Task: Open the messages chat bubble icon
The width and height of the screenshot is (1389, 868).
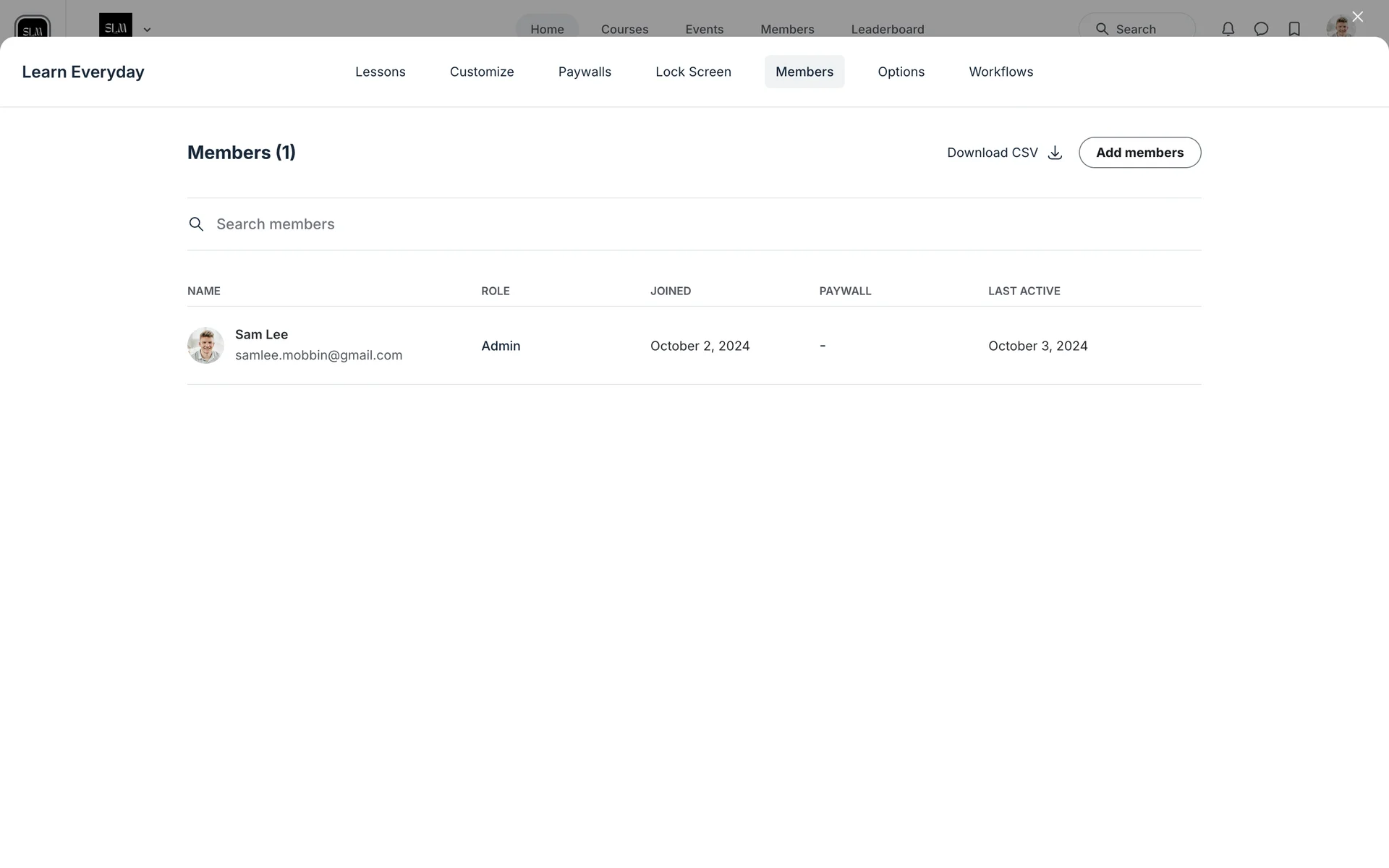Action: [1261, 29]
